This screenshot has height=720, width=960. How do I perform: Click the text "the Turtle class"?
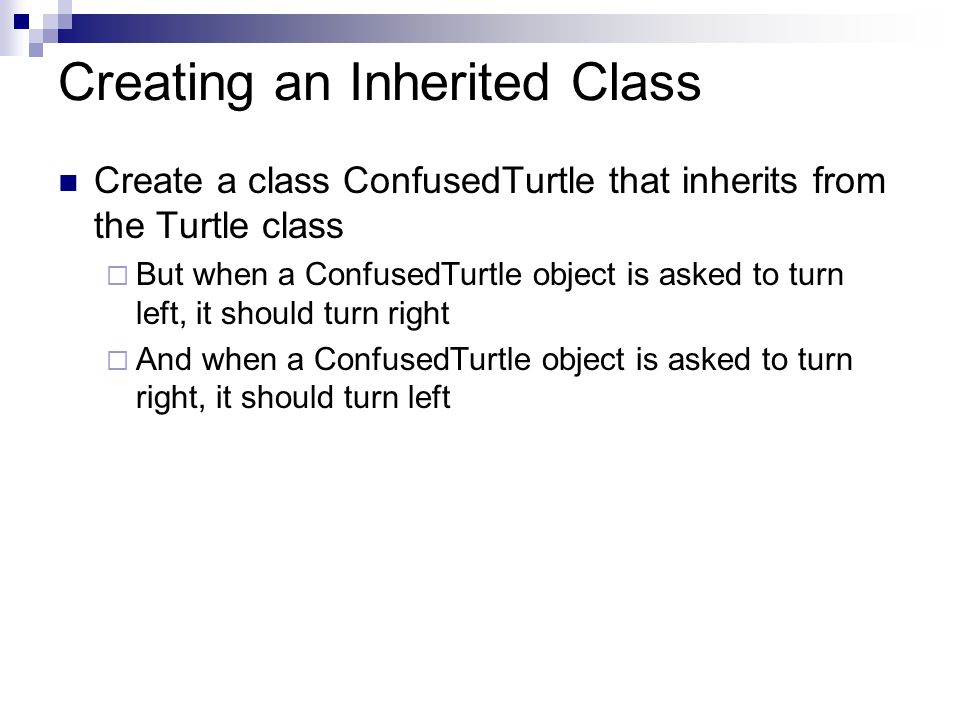click(x=219, y=225)
